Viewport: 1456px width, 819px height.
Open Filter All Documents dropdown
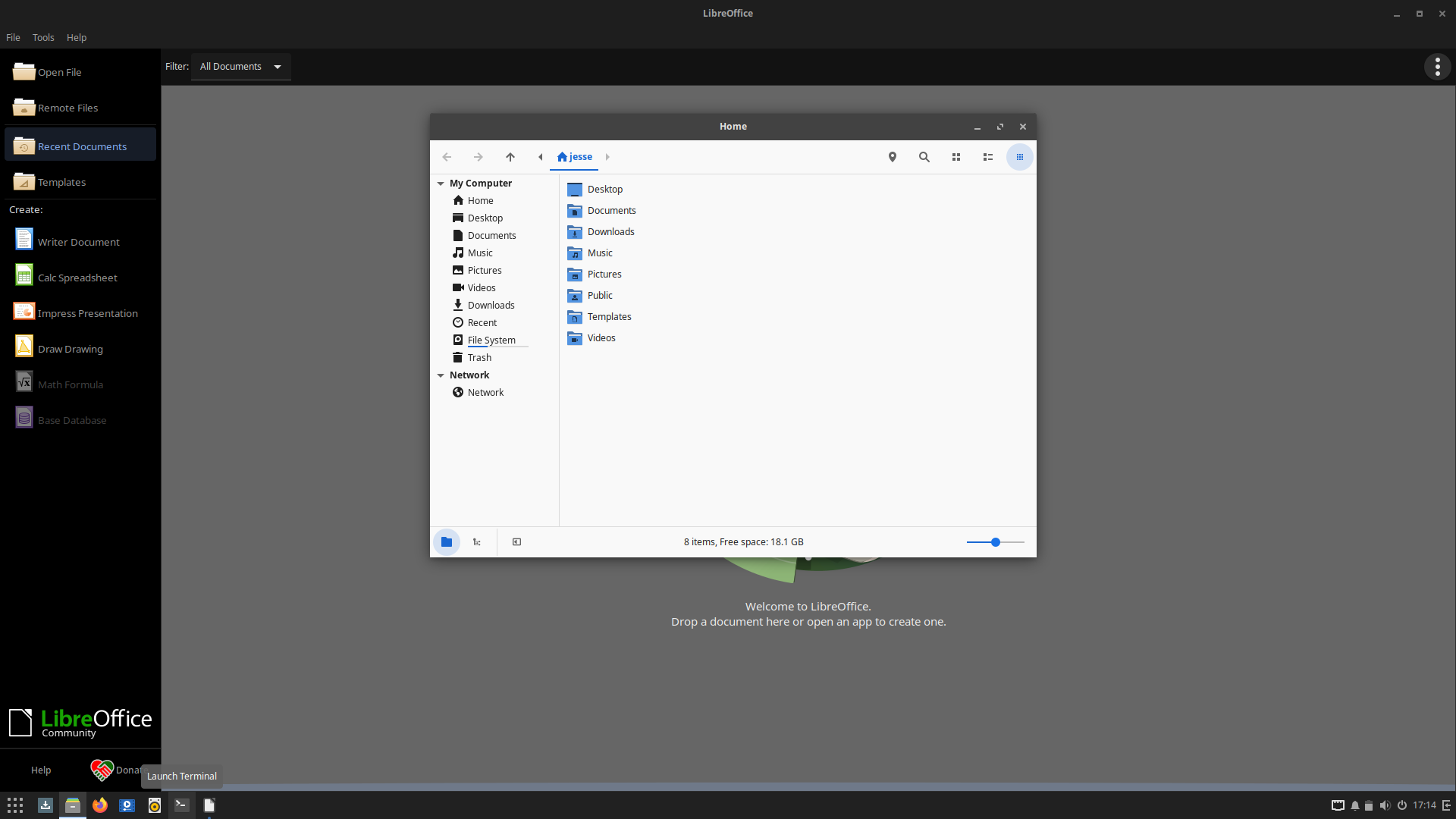point(240,67)
